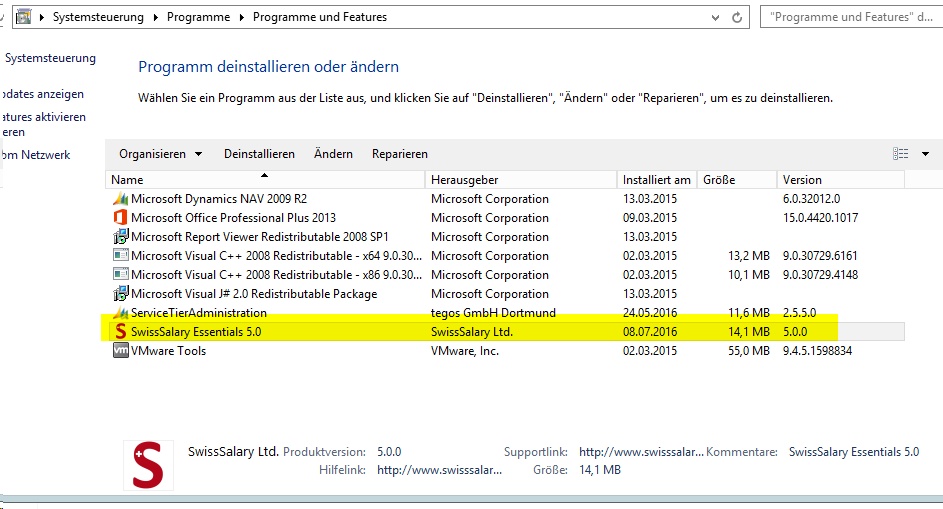Click the Report Viewer Redistributable installer icon
Image resolution: width=943 pixels, height=509 pixels.
[x=120, y=237]
